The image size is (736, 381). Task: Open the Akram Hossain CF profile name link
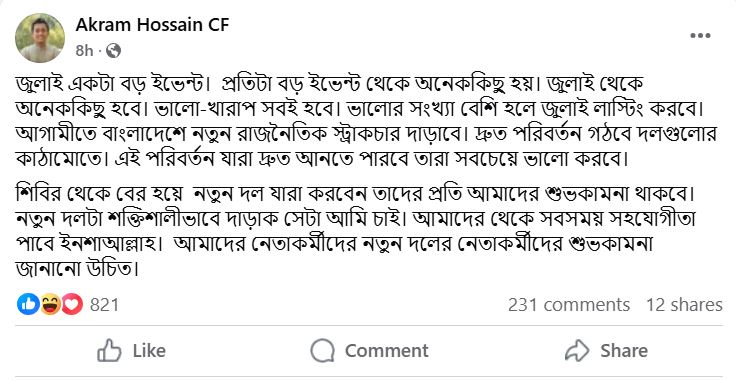152,25
